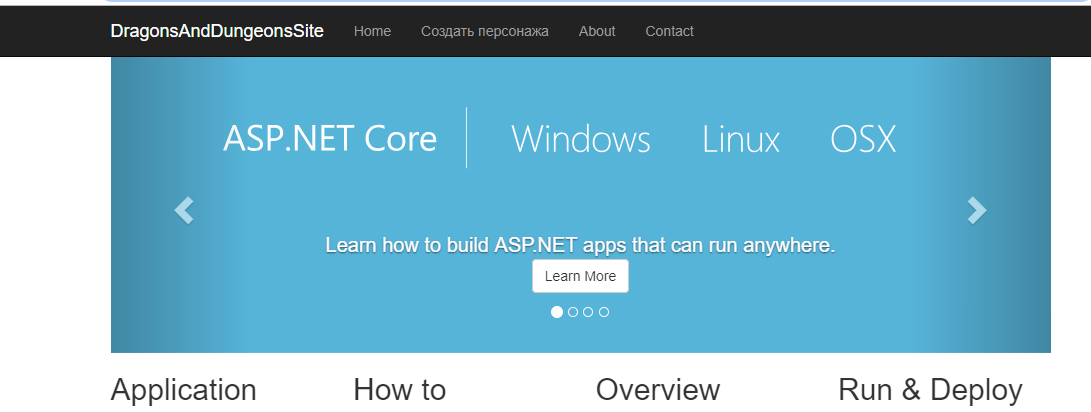The image size is (1091, 412).
Task: Jump to the fourth carousel slide dot
Action: point(604,312)
